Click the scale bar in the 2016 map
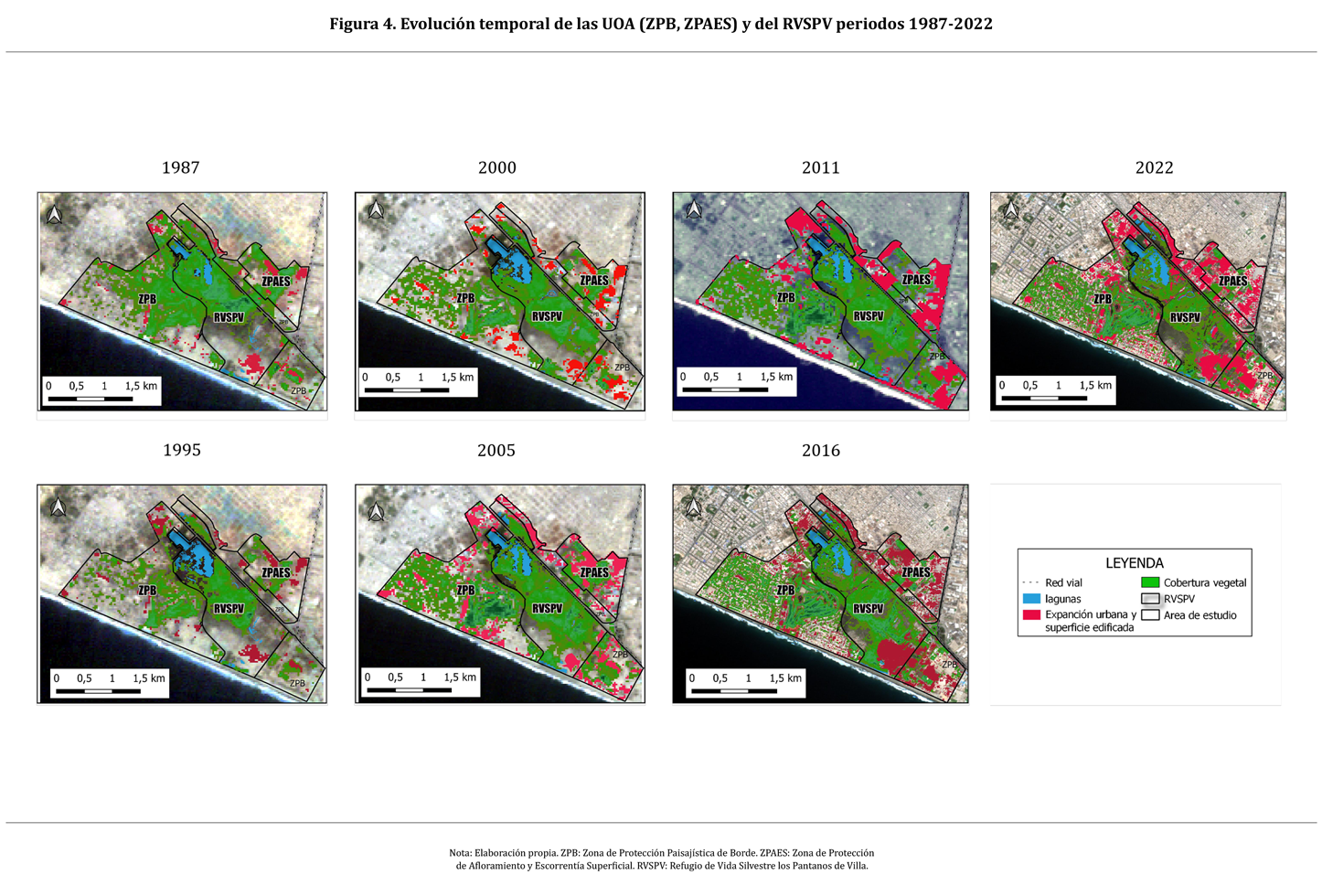Screen dimensions: 1322x896 point(733,691)
